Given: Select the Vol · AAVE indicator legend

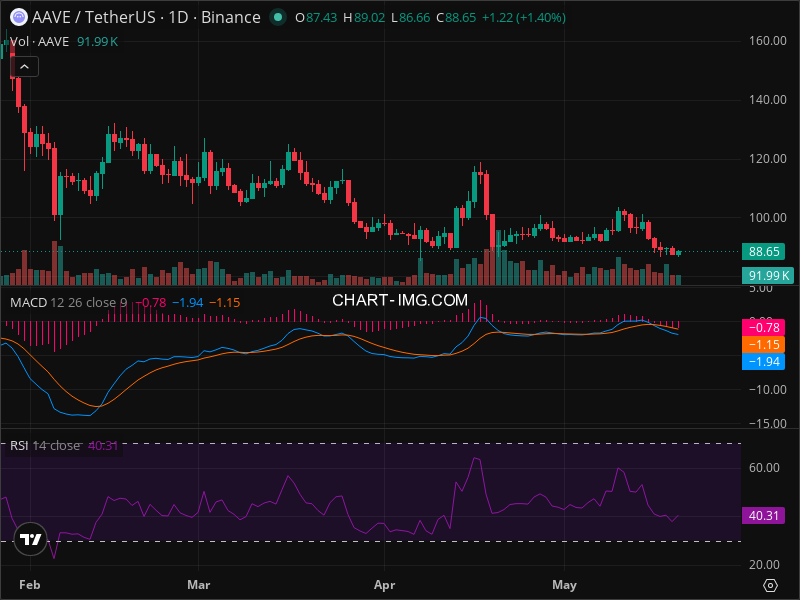Looking at the screenshot, I should tap(40, 42).
